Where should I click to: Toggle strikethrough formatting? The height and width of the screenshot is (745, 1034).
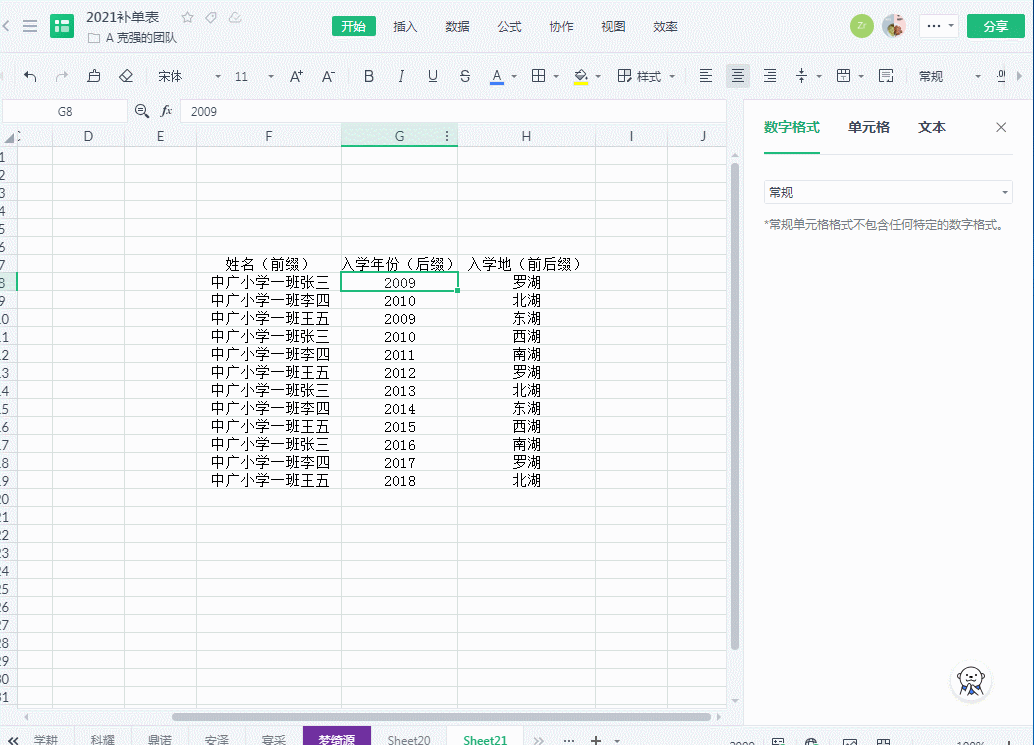[x=465, y=76]
